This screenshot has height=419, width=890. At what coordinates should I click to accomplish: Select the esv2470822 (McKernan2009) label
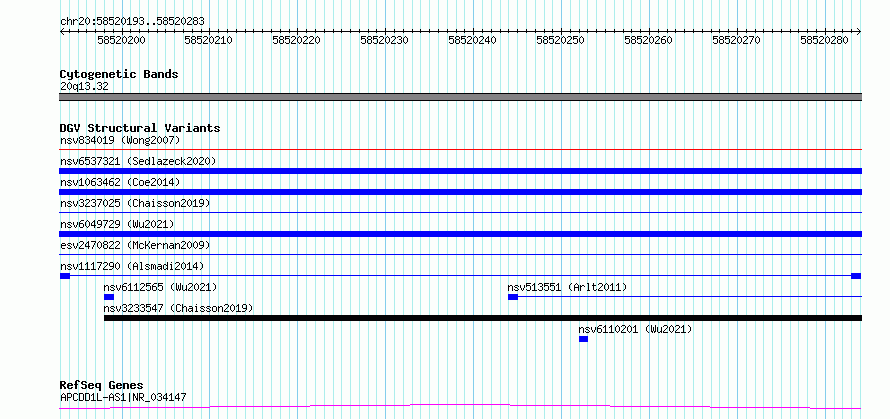pos(135,245)
